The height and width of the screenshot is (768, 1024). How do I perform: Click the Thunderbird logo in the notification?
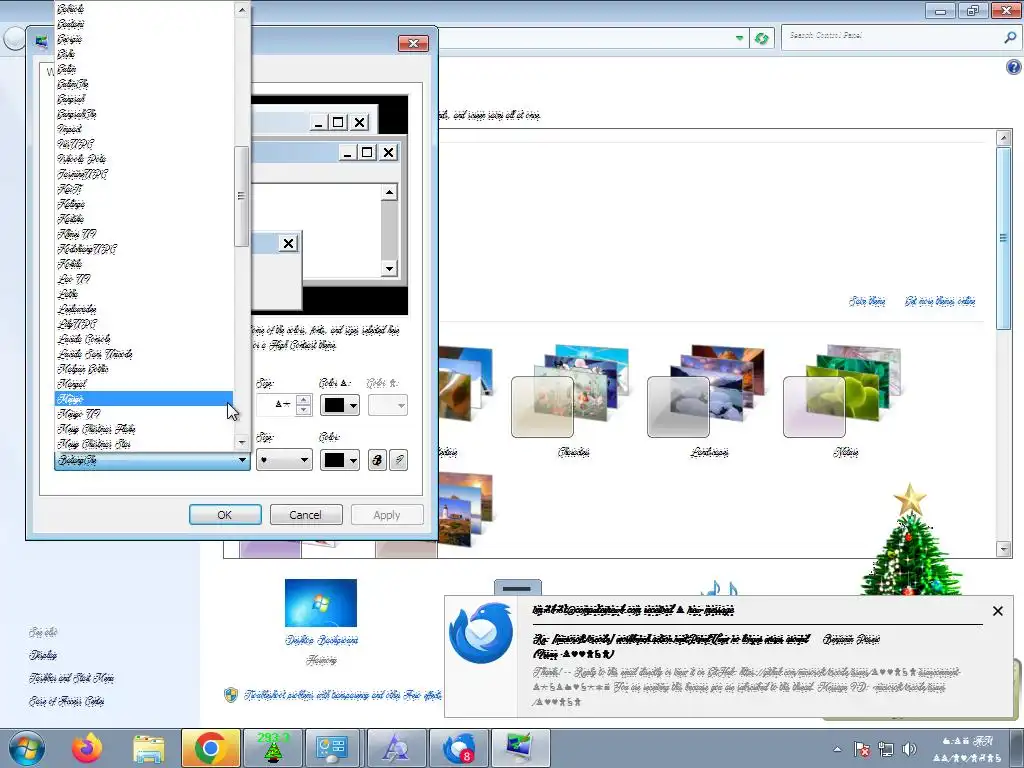481,634
